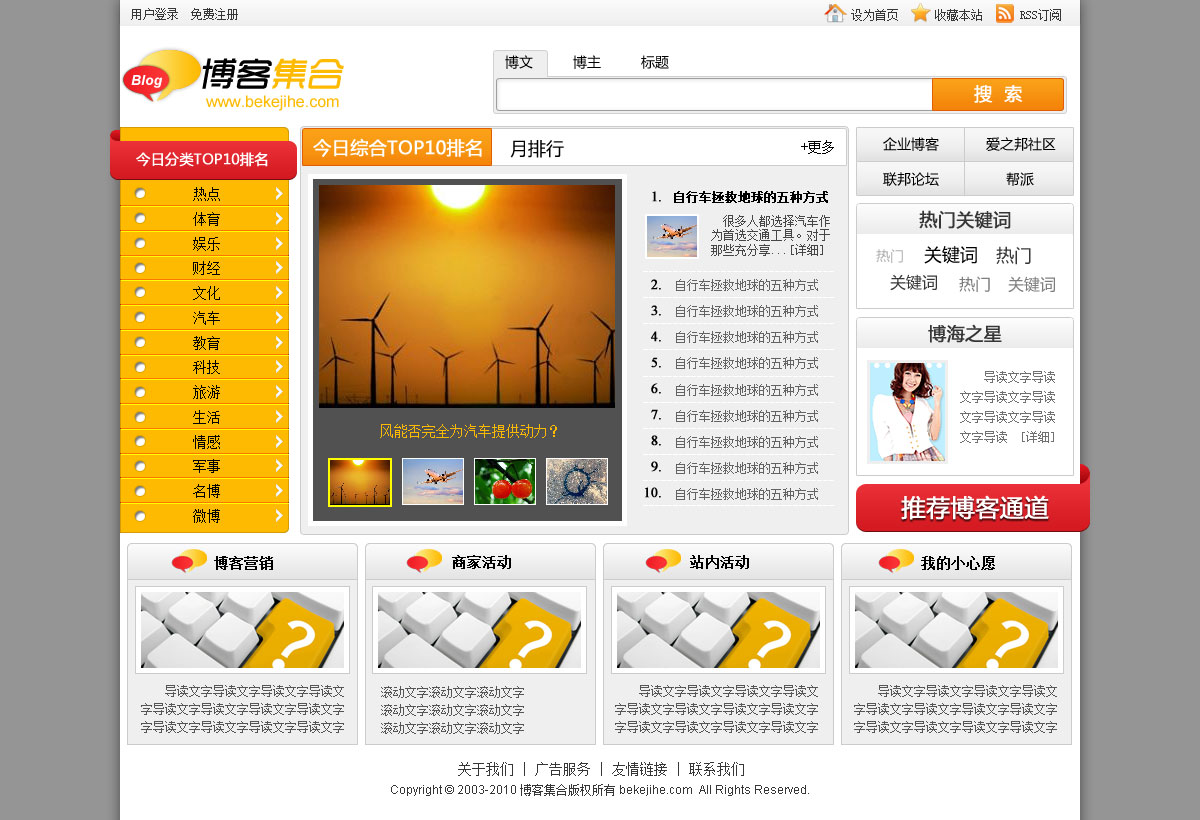This screenshot has height=820, width=1200.
Task: Open the 联邦论坛 link
Action: [911, 179]
